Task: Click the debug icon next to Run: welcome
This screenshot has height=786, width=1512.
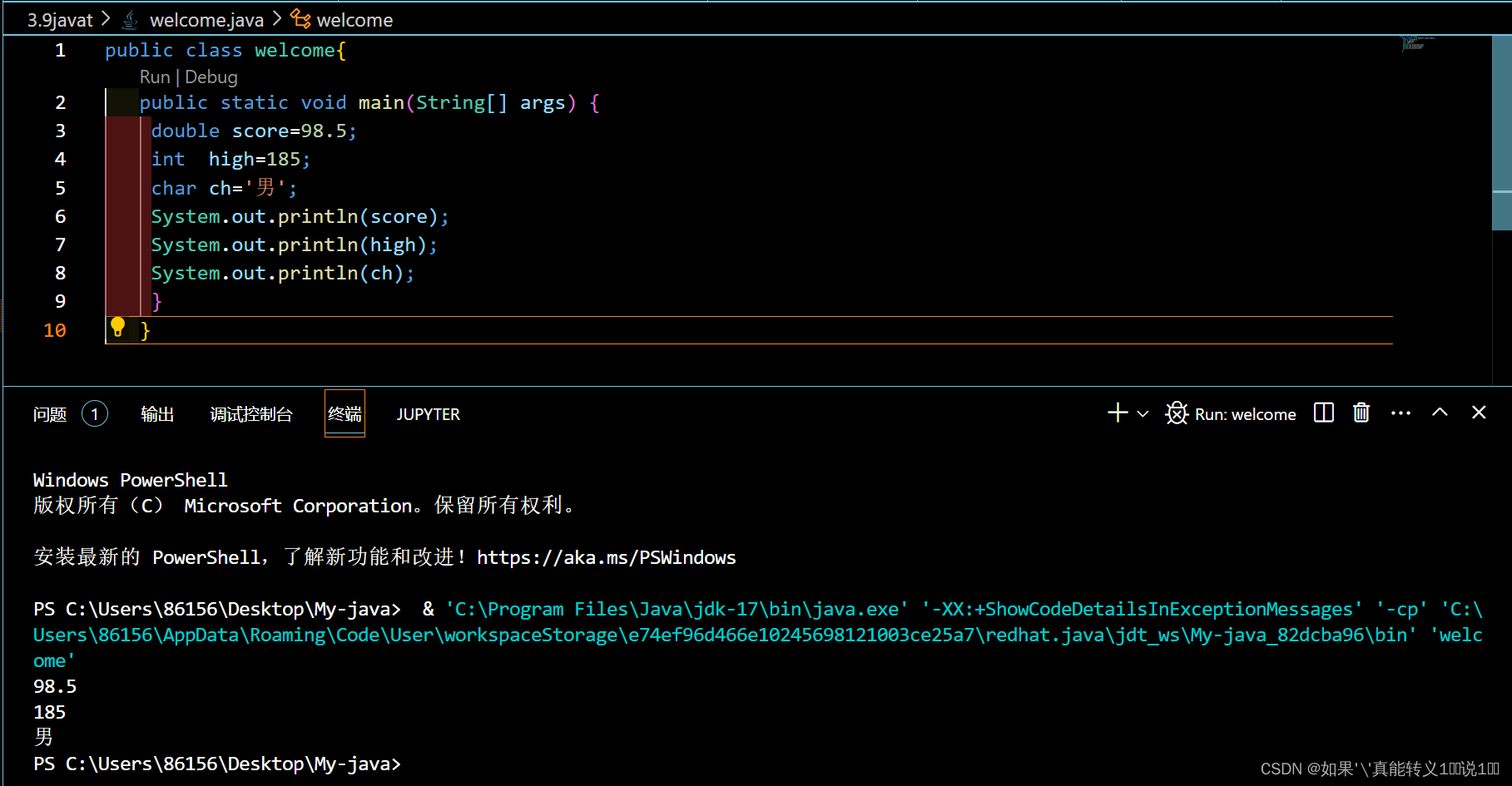Action: 1177,413
